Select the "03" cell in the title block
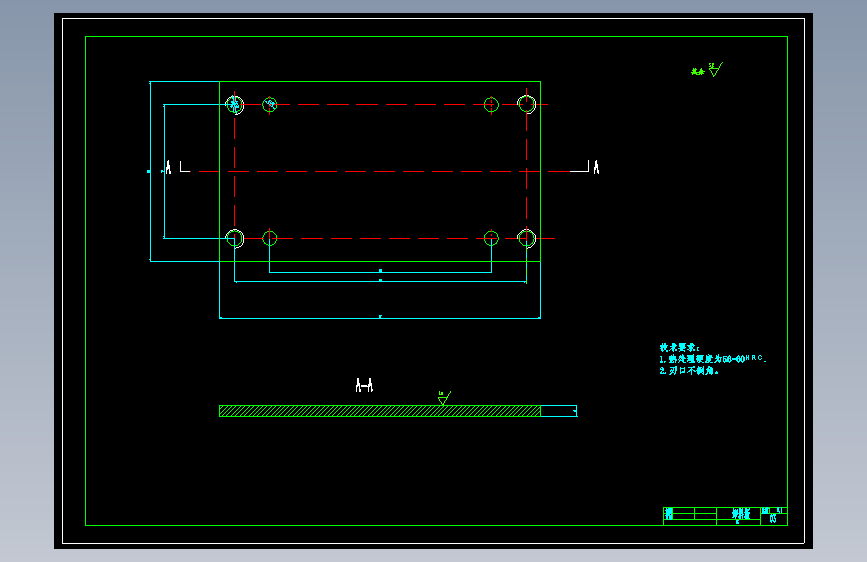 (773, 519)
